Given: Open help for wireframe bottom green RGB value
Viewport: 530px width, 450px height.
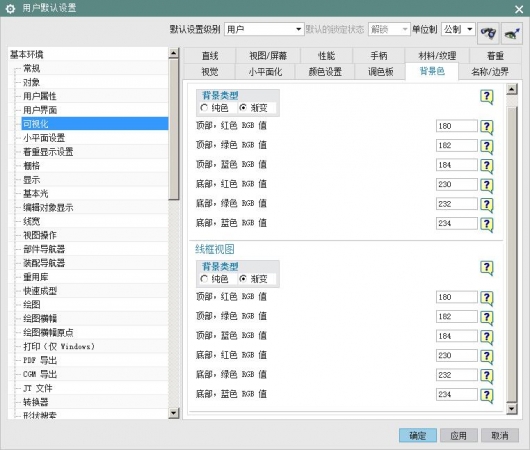Looking at the screenshot, I should tap(487, 376).
